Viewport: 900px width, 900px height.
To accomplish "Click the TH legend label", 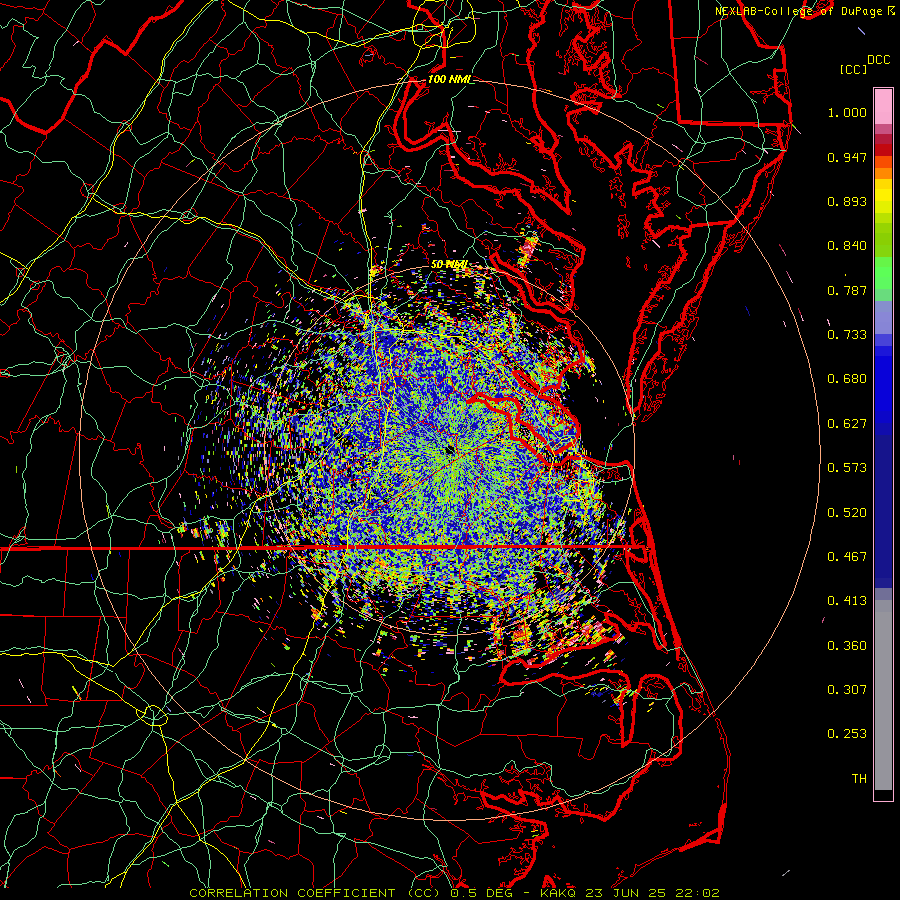I will tap(859, 779).
